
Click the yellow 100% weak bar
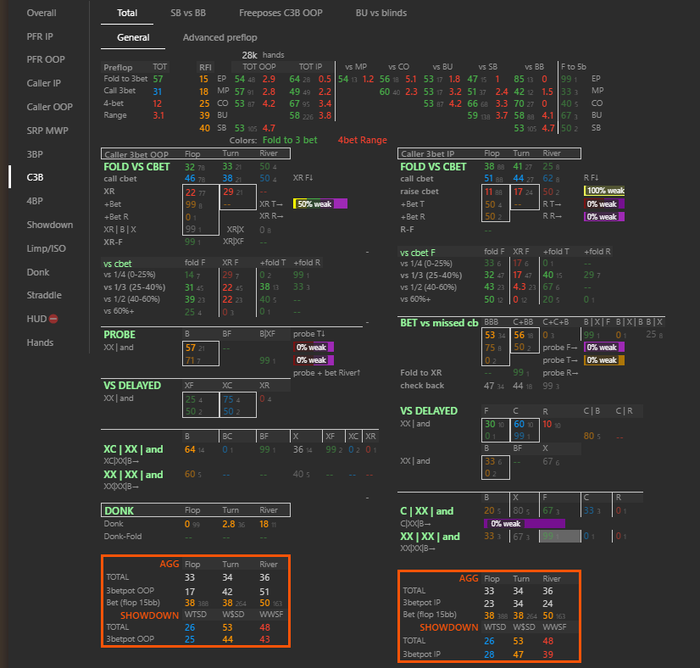(x=604, y=191)
